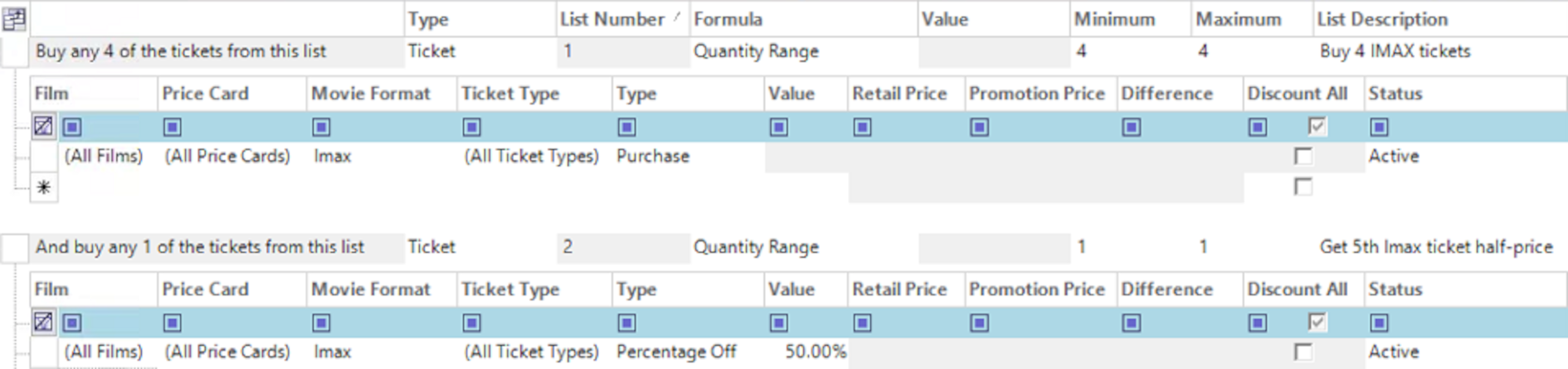The width and height of the screenshot is (1568, 369).
Task: Open Price Card filter operator in list 2
Action: point(172,323)
